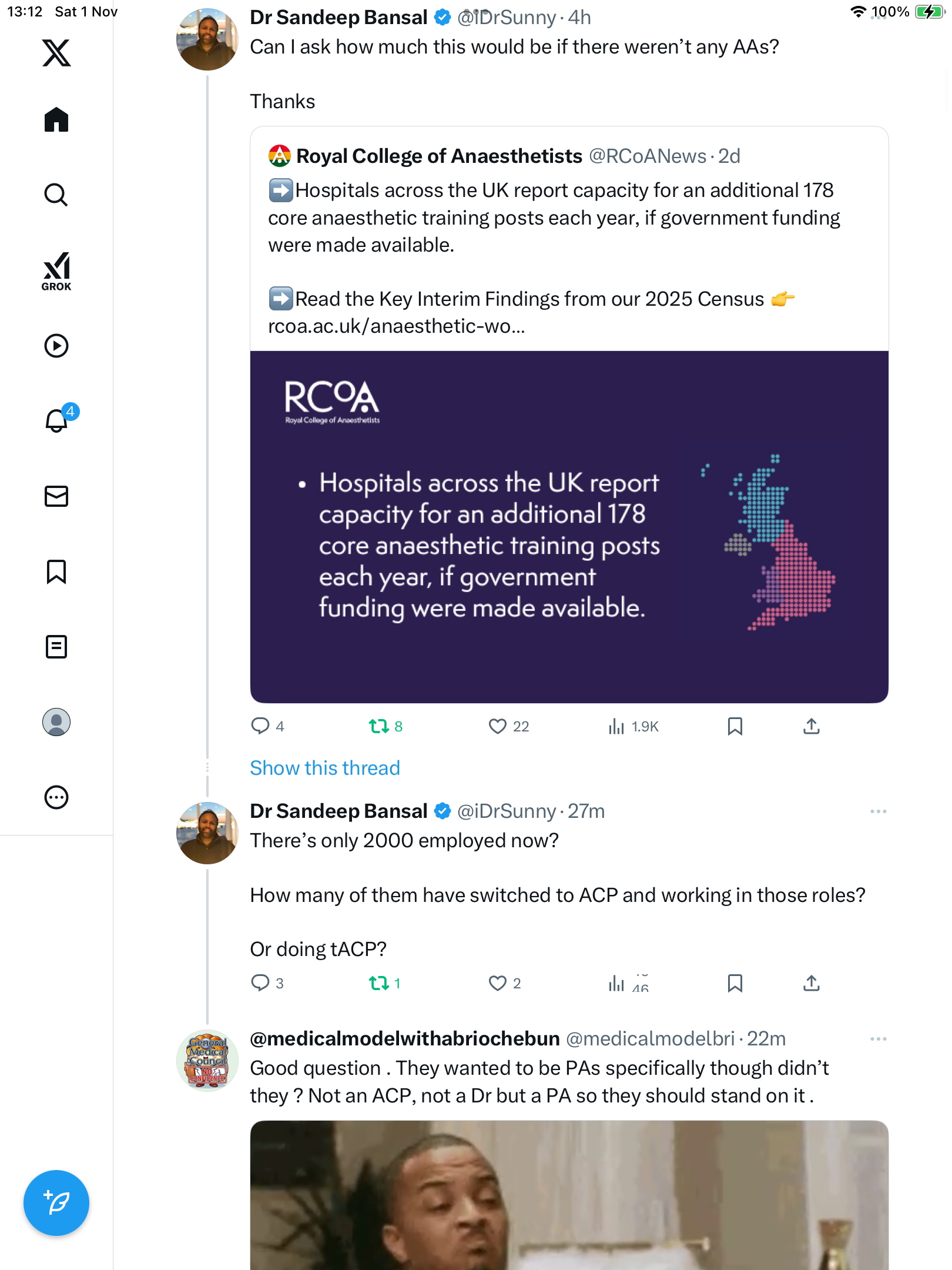Open more options on the 27m post

click(x=878, y=811)
